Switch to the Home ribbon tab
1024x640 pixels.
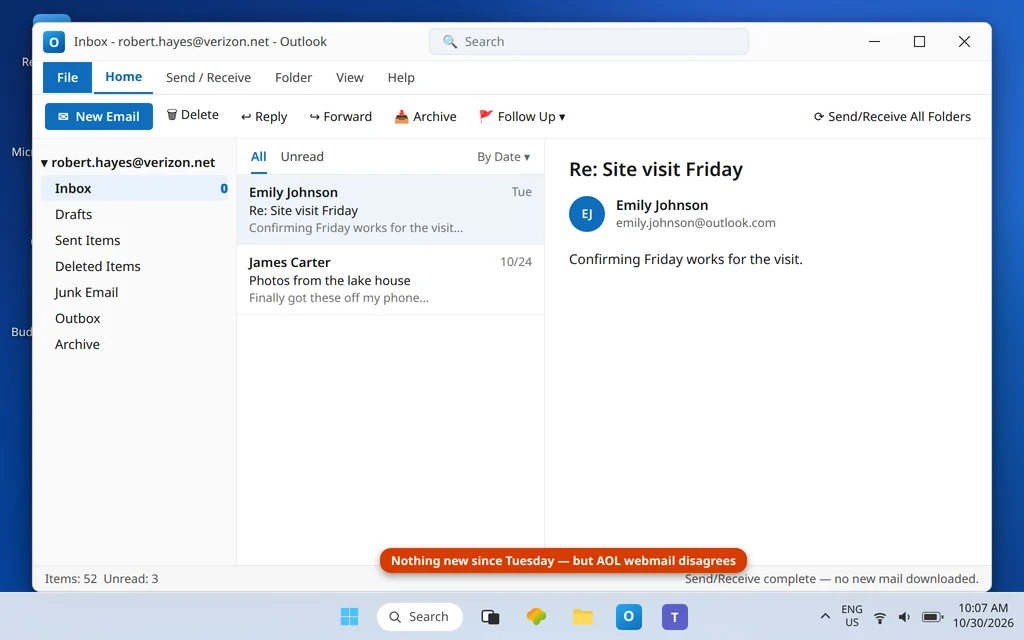123,77
